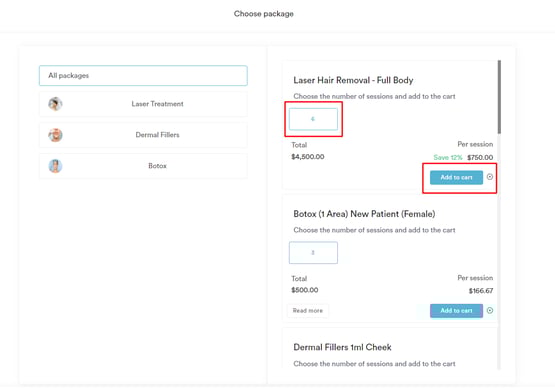
Task: Set session count for Botox New Patient
Action: (x=313, y=253)
